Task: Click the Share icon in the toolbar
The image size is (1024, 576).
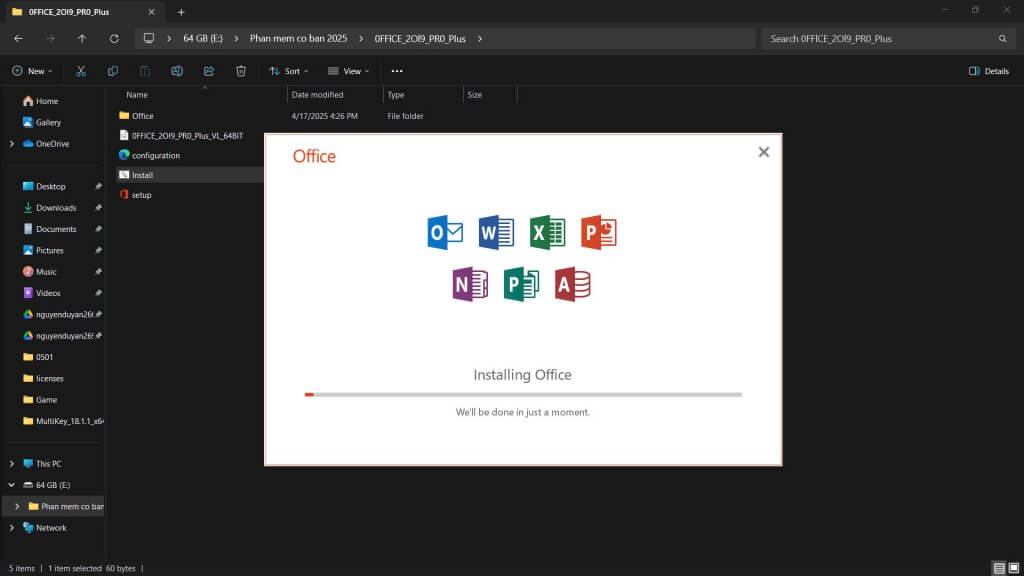Action: point(208,71)
